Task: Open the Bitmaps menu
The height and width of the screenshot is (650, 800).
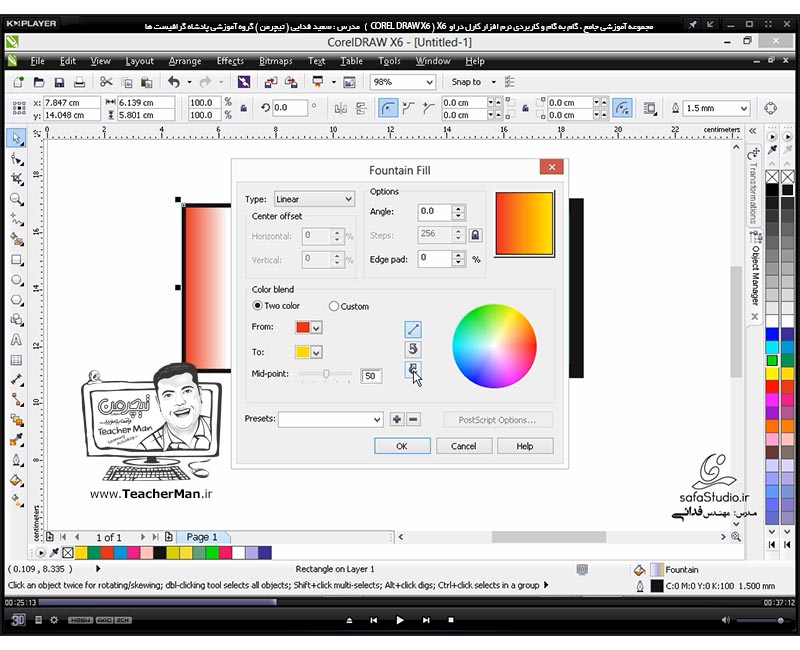Action: coord(276,61)
